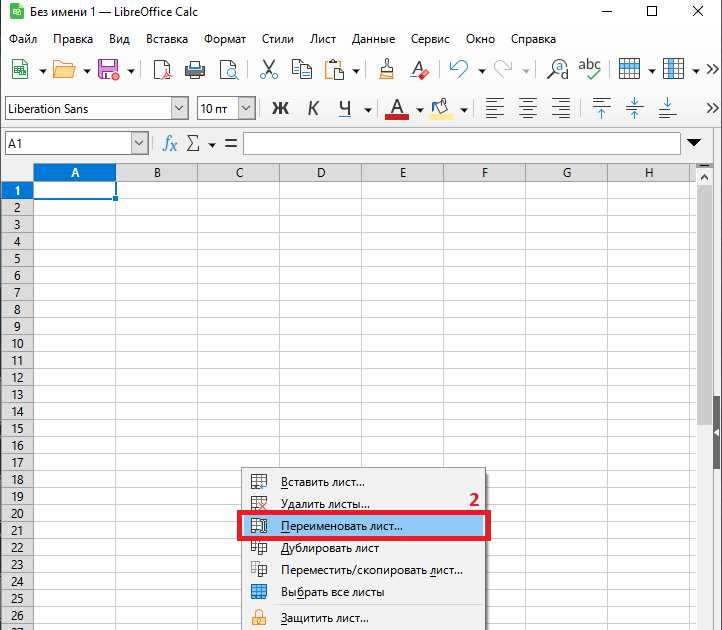Save the document with the floppy disk icon
The width and height of the screenshot is (722, 630).
[108, 70]
